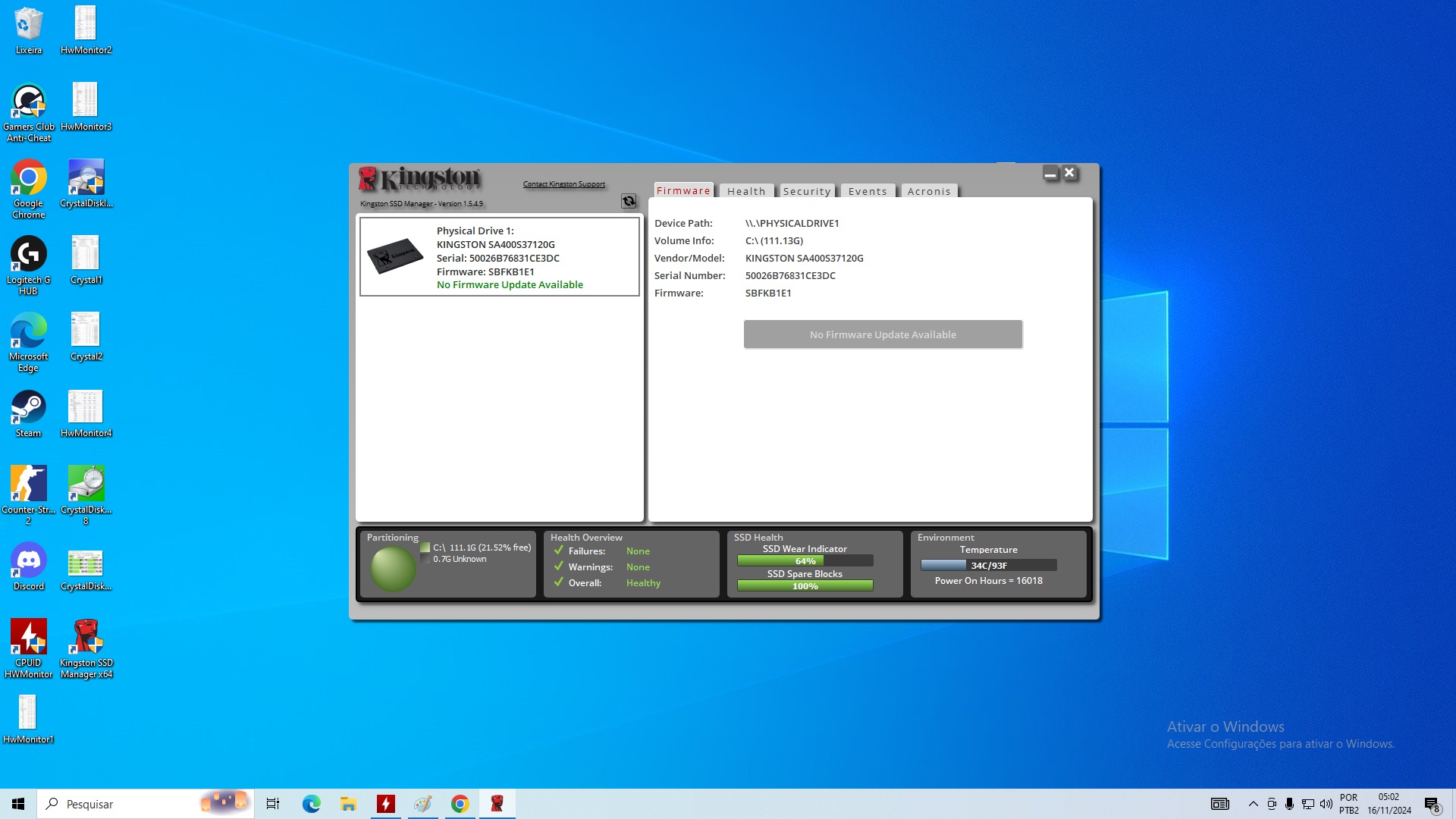
Task: Open the POR PTB2 language selector
Action: (1349, 803)
